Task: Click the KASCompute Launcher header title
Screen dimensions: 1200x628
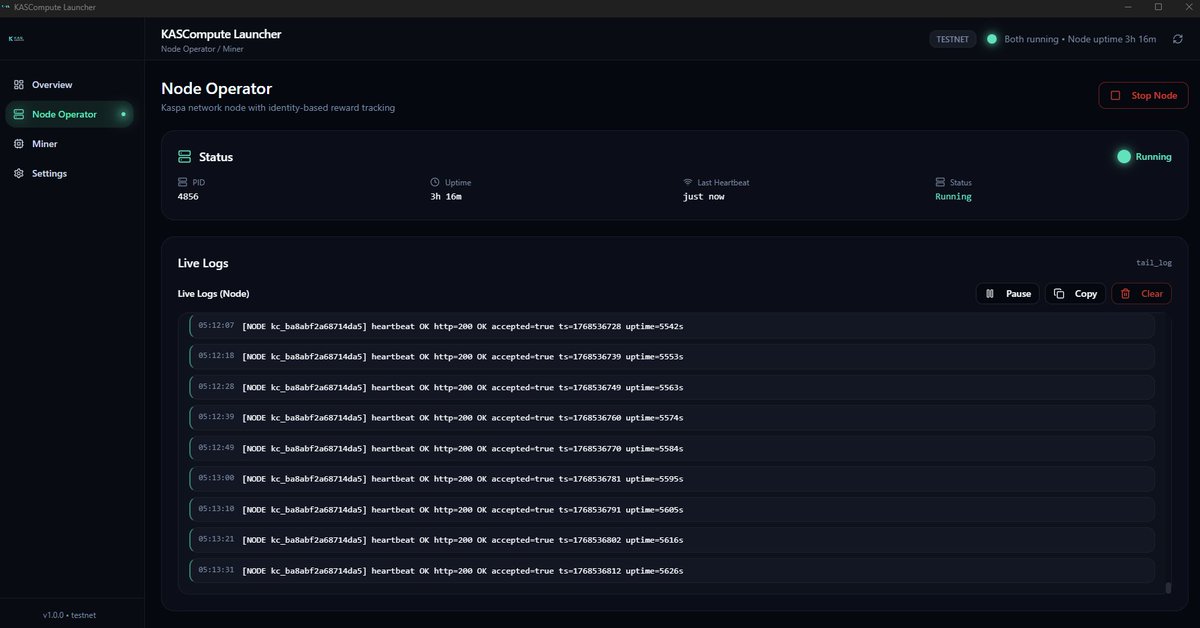Action: 221,34
